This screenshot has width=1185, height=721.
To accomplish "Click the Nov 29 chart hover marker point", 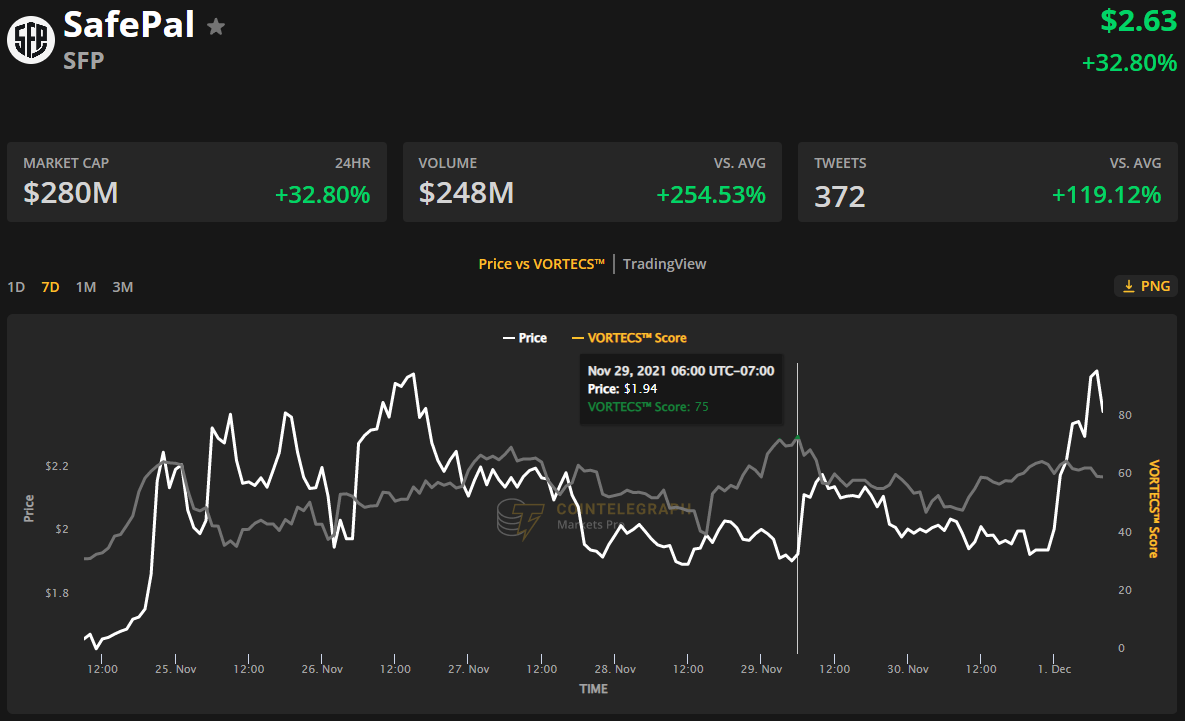I will click(x=797, y=438).
